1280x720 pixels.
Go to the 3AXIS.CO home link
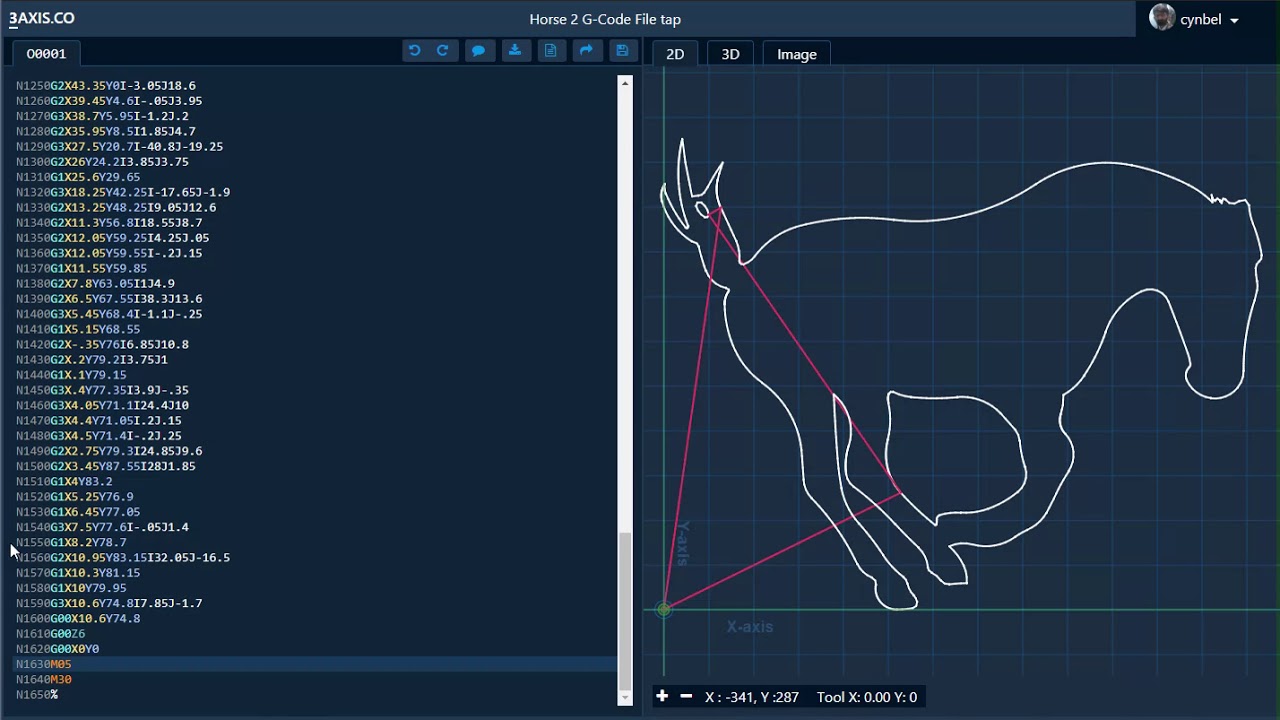(42, 18)
